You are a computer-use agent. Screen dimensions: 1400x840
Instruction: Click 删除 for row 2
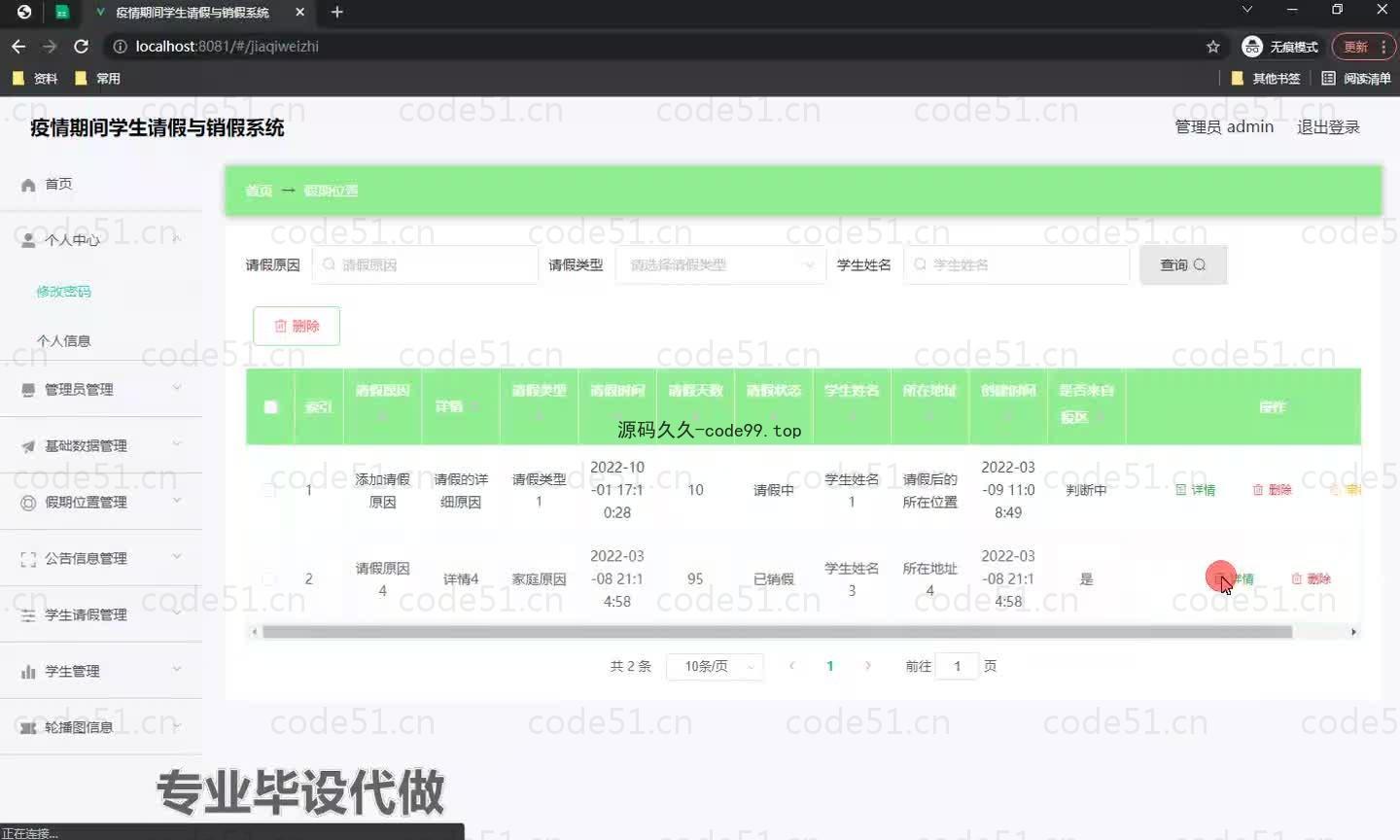[x=1312, y=578]
